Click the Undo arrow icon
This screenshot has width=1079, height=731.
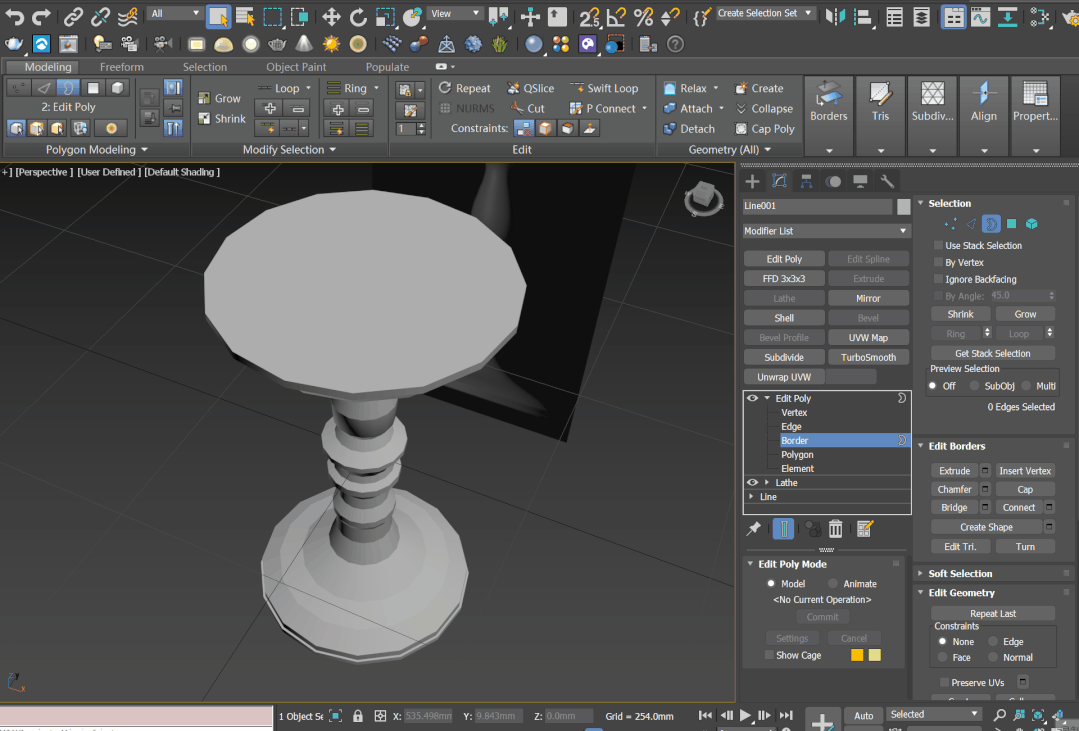14,16
